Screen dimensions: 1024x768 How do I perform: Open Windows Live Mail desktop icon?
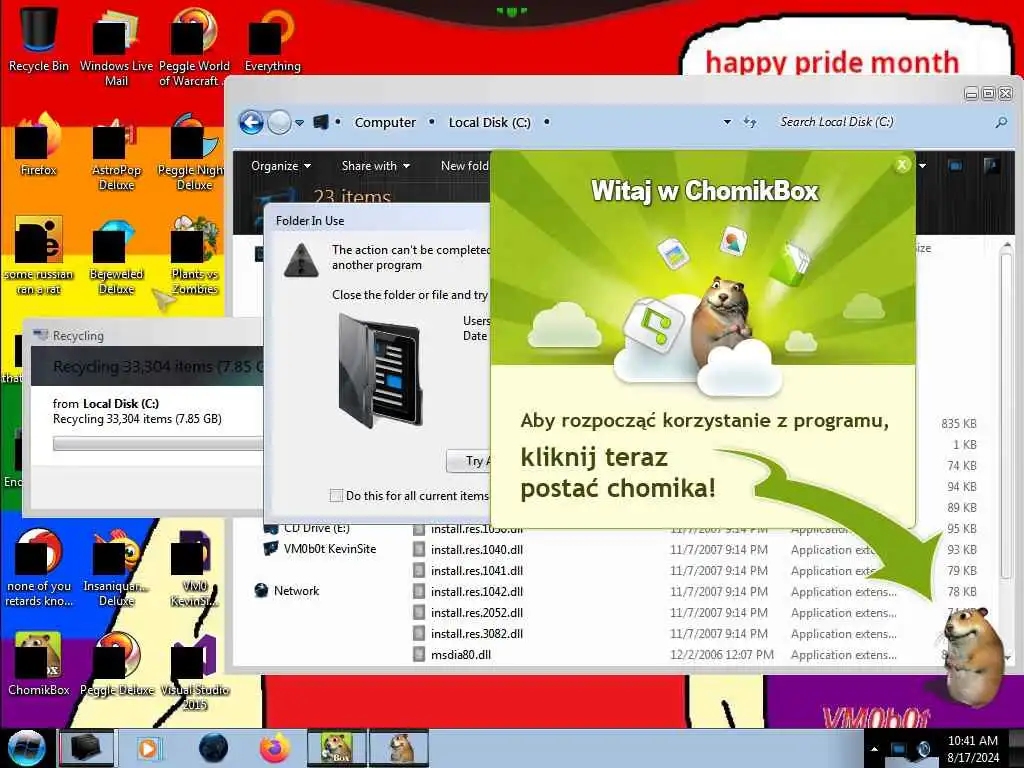click(x=116, y=46)
